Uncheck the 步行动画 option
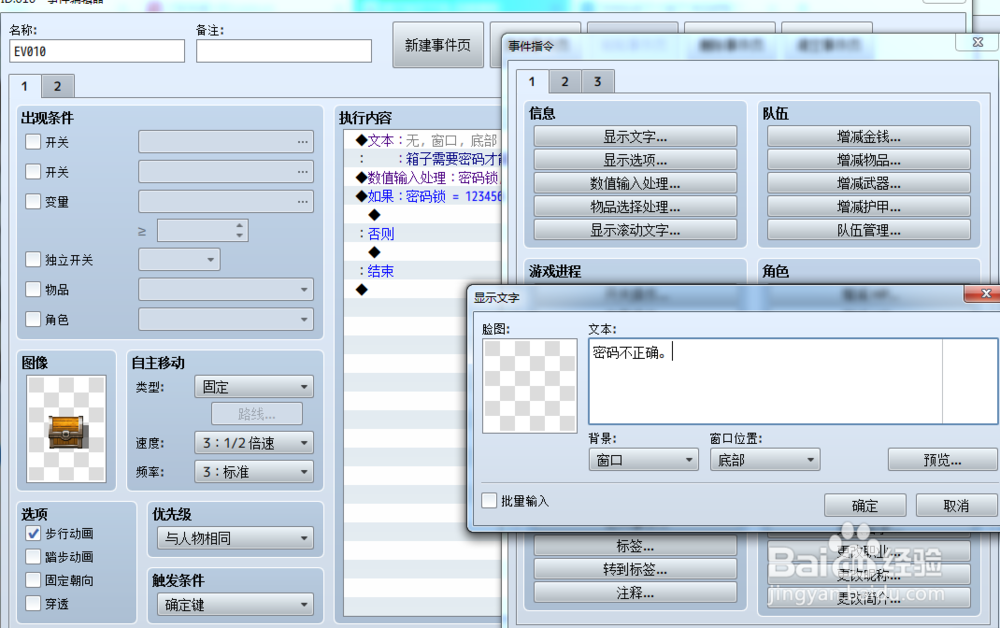1000x628 pixels. pyautogui.click(x=33, y=533)
